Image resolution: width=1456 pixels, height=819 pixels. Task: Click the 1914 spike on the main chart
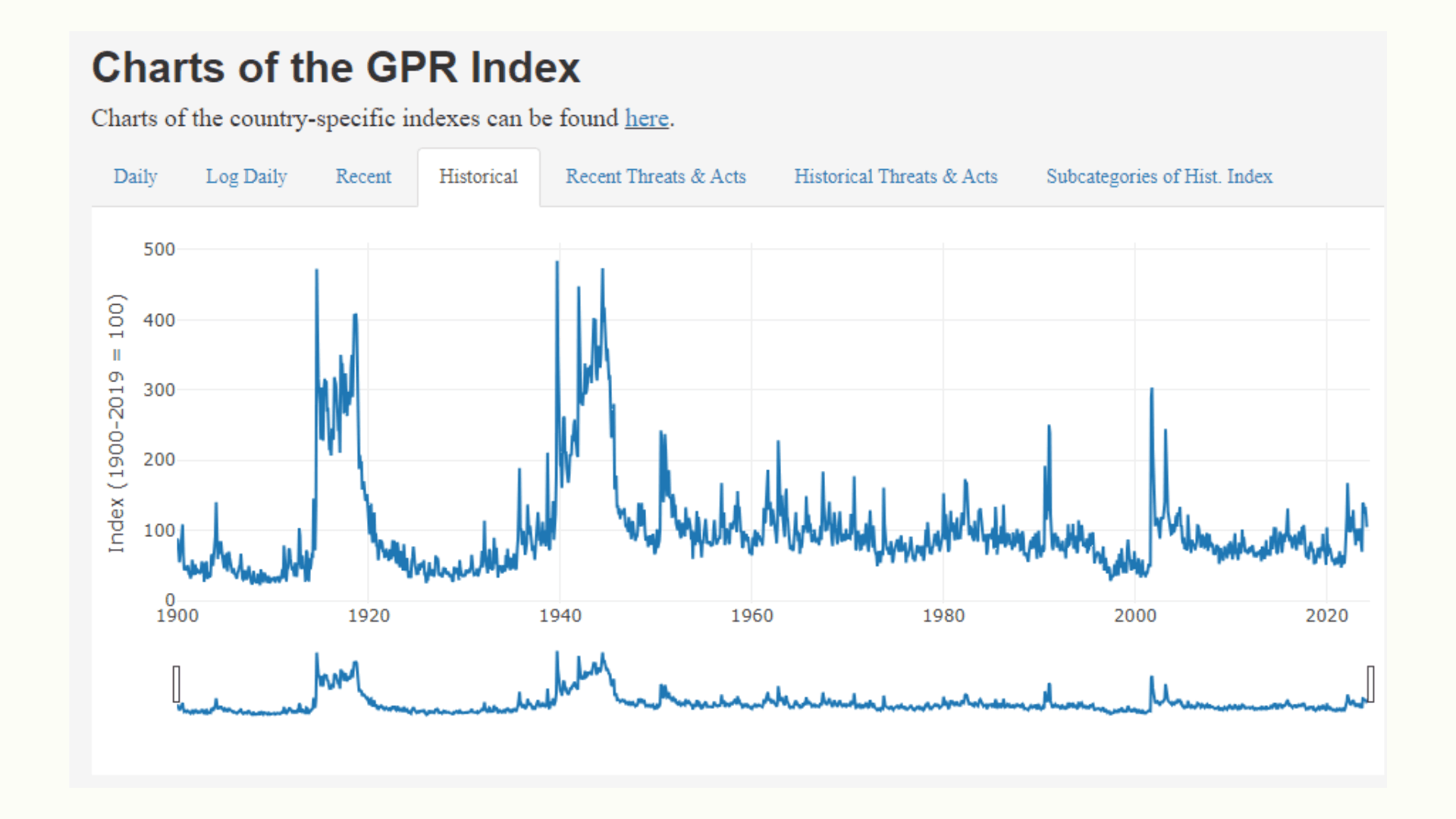[317, 271]
